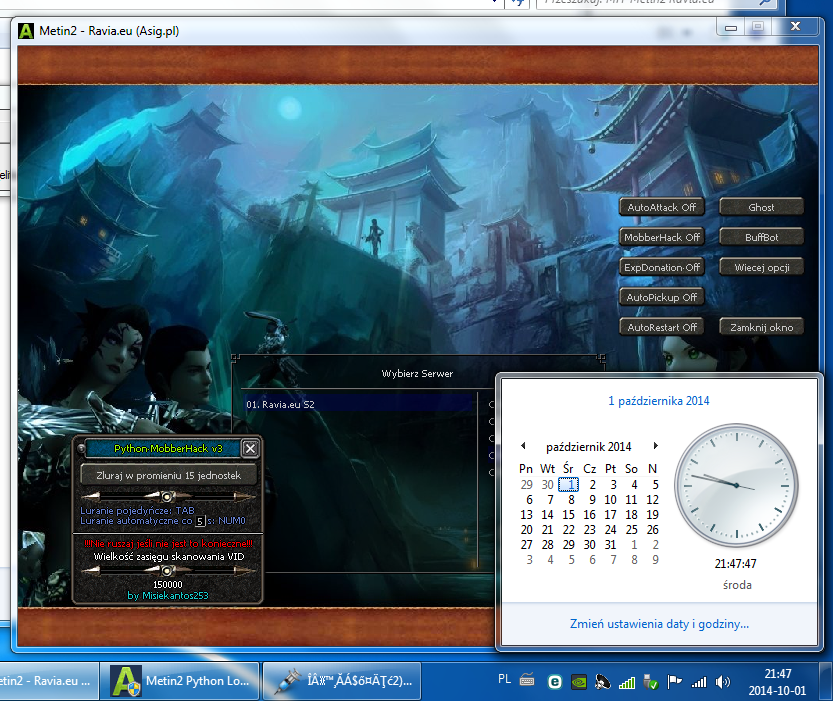833x701 pixels.
Task: Toggle the ExpDonation Off button
Action: tap(661, 267)
